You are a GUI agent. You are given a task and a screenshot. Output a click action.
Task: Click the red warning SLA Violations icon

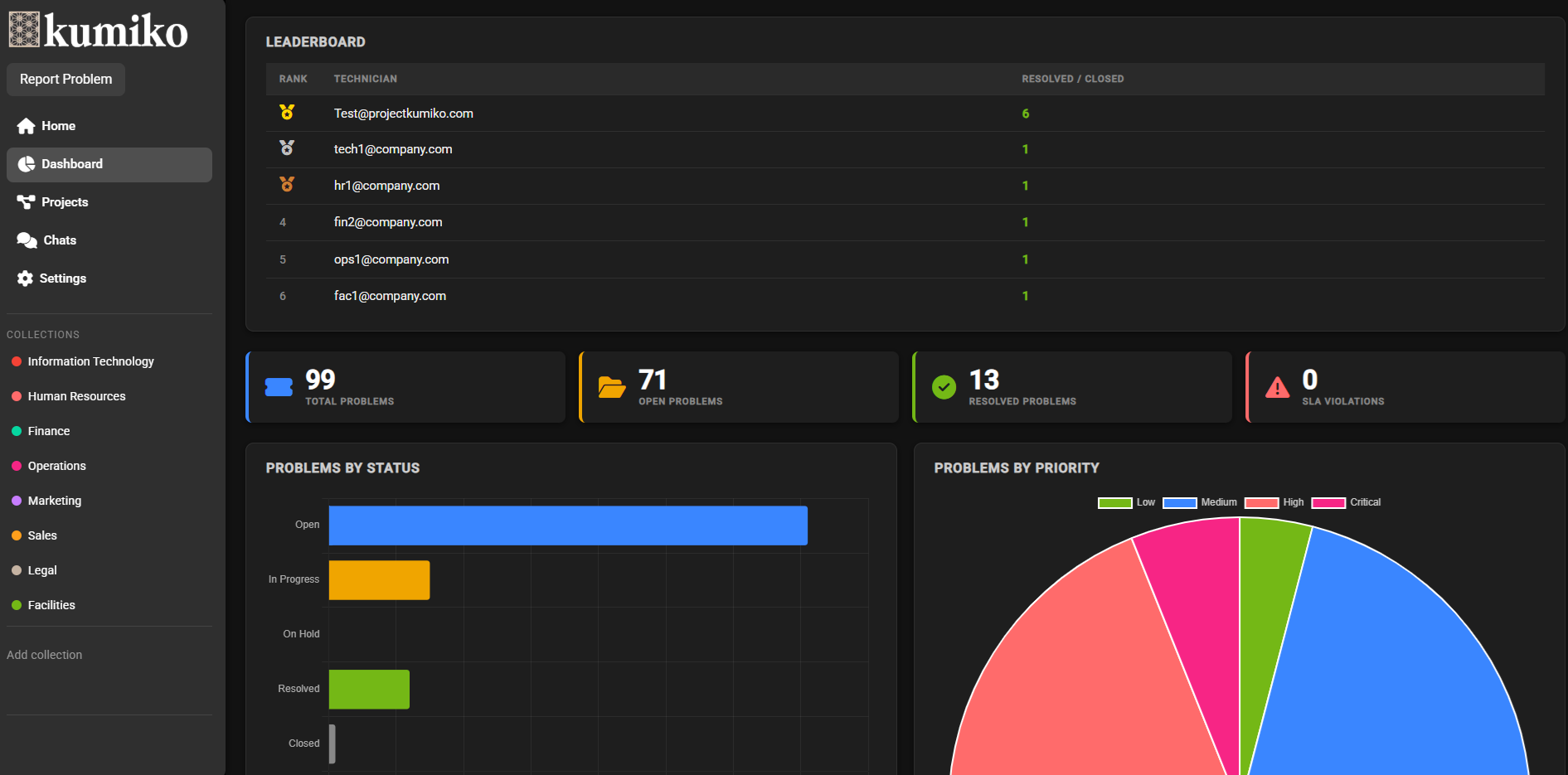pyautogui.click(x=1277, y=387)
